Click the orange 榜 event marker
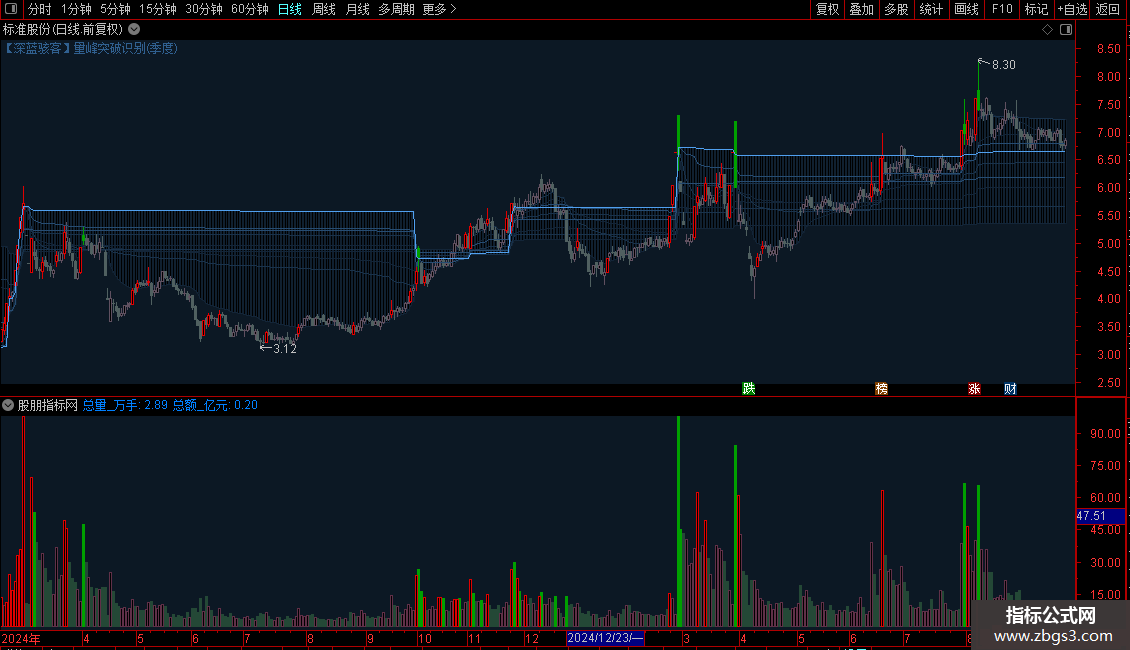 [881, 388]
